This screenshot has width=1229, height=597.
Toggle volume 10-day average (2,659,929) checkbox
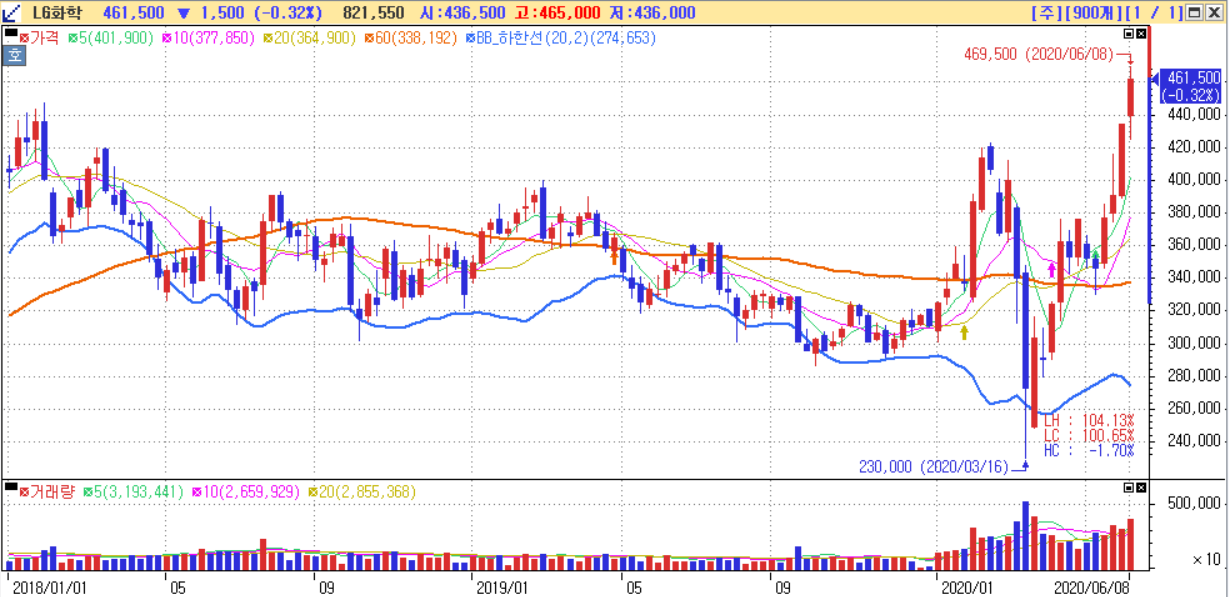[197, 491]
